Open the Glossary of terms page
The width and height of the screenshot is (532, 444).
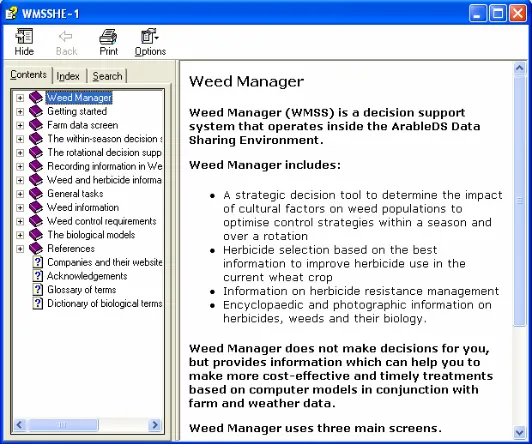[81, 290]
